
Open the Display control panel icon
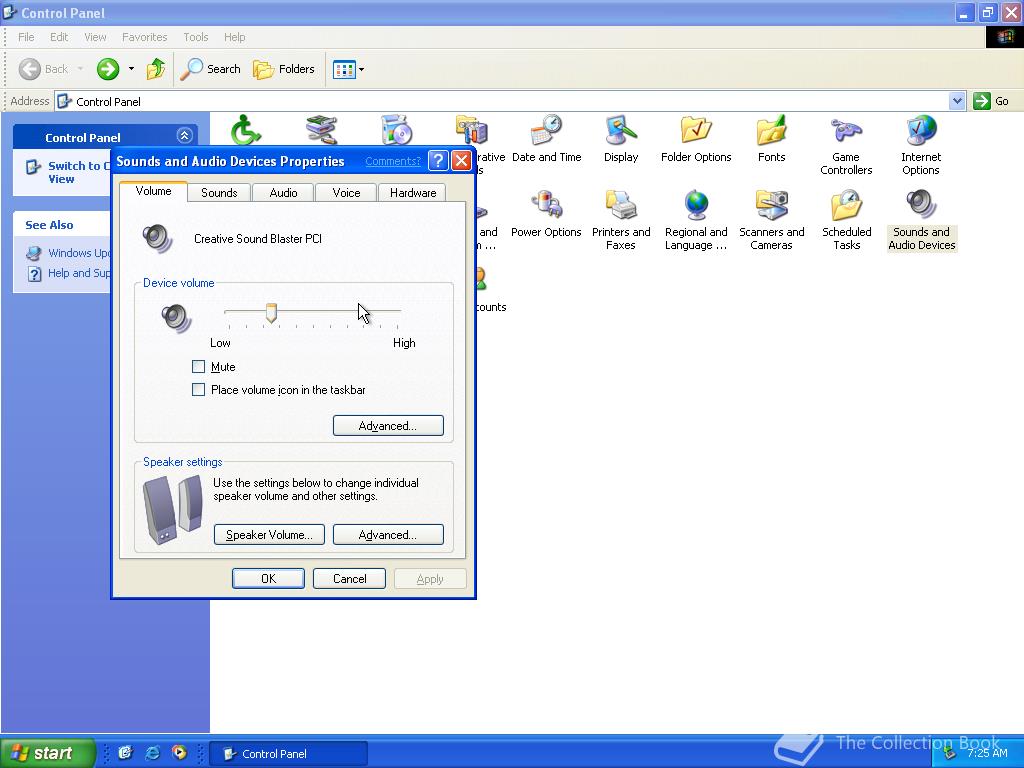(620, 138)
